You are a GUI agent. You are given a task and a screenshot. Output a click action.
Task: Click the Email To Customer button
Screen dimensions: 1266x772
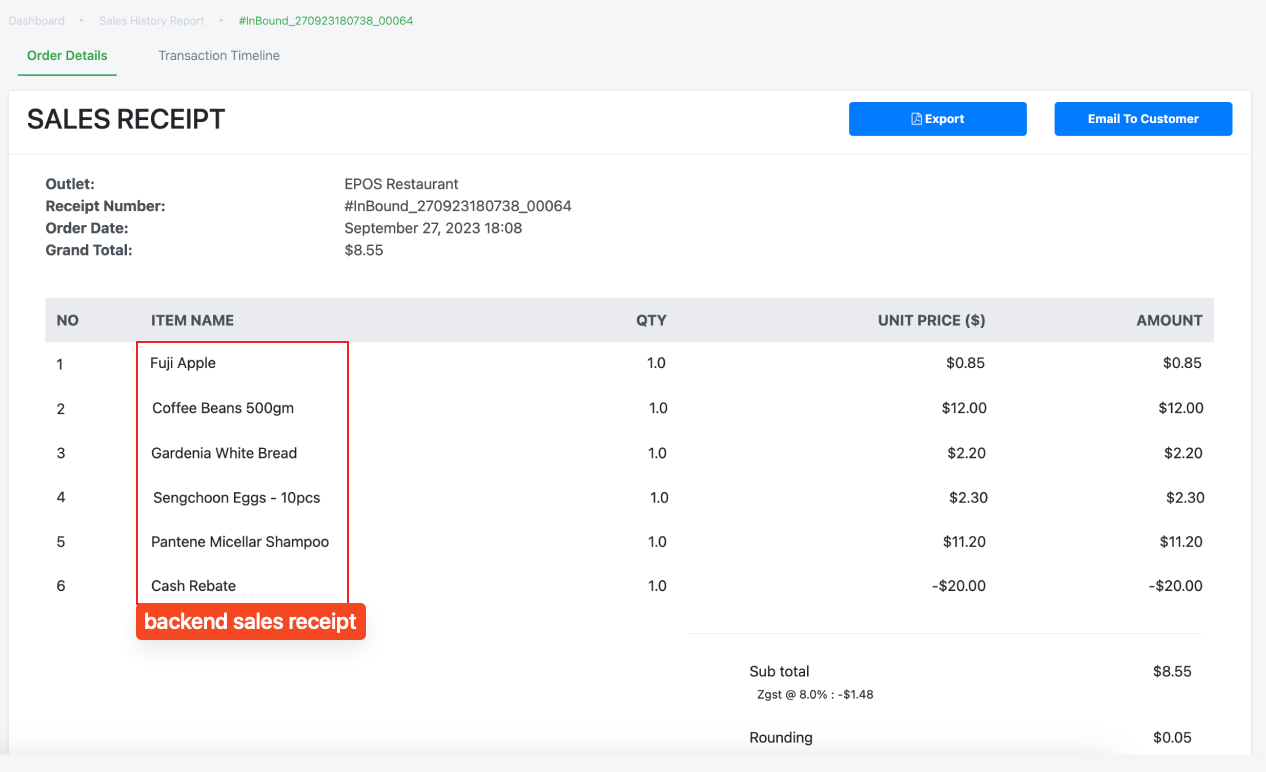(x=1143, y=119)
